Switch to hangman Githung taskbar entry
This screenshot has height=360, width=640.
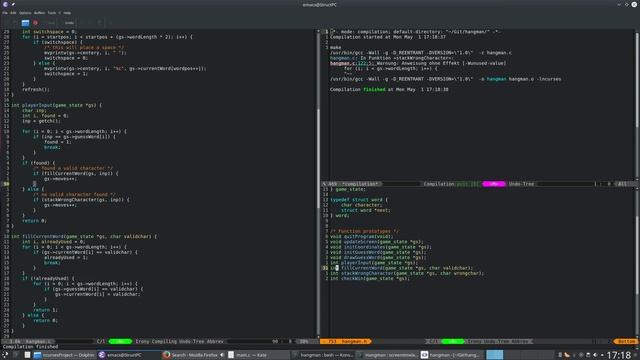click(x=452, y=355)
